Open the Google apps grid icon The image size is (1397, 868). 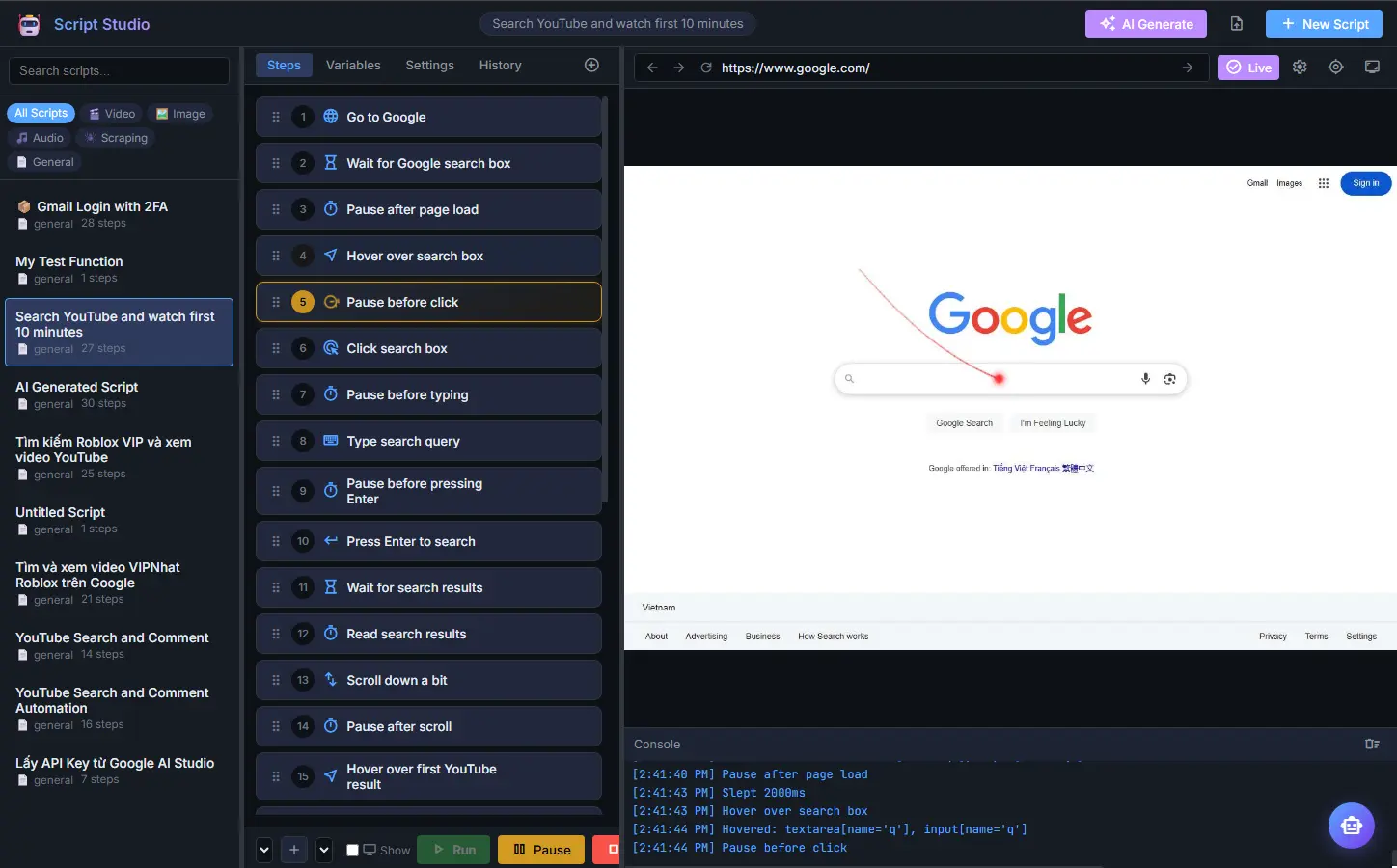(1324, 183)
